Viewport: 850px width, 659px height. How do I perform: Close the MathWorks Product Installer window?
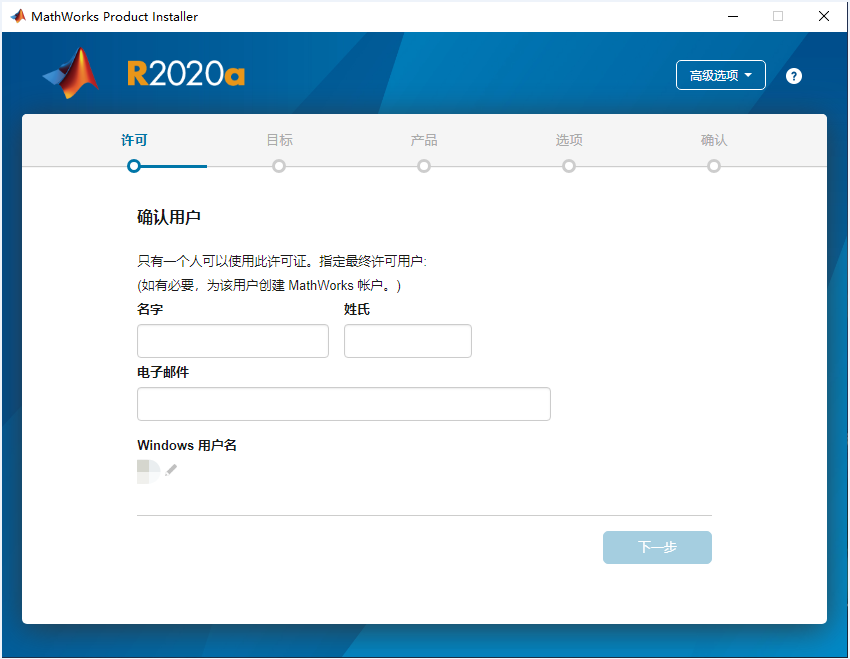click(x=824, y=16)
